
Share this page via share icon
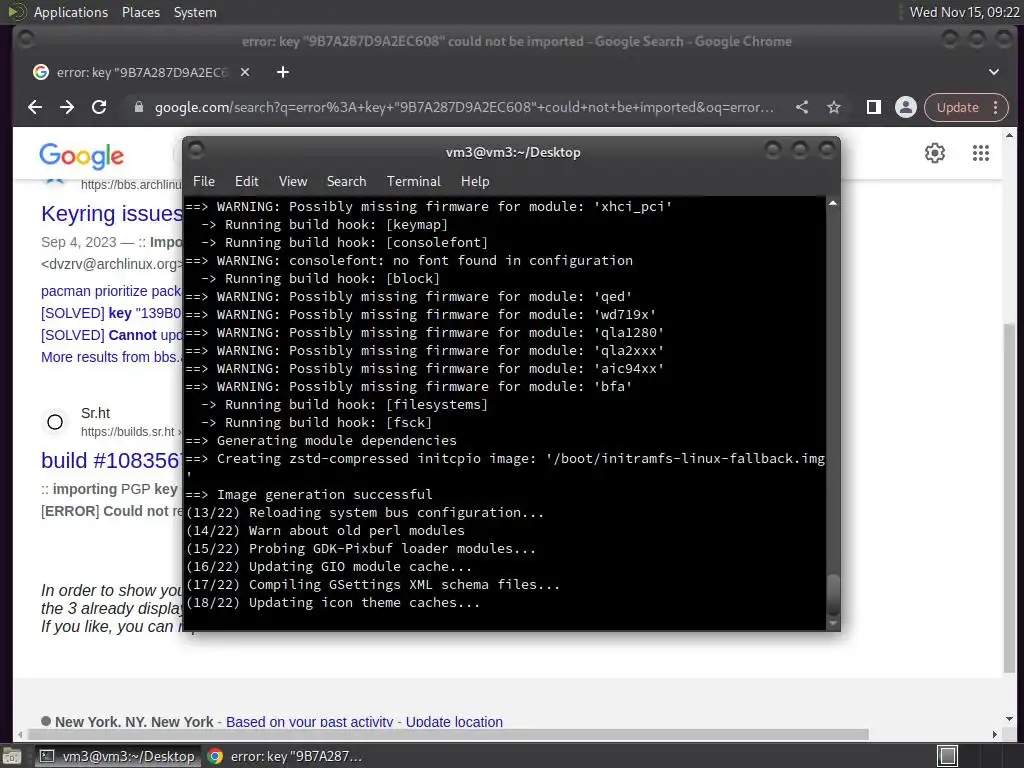(x=802, y=107)
